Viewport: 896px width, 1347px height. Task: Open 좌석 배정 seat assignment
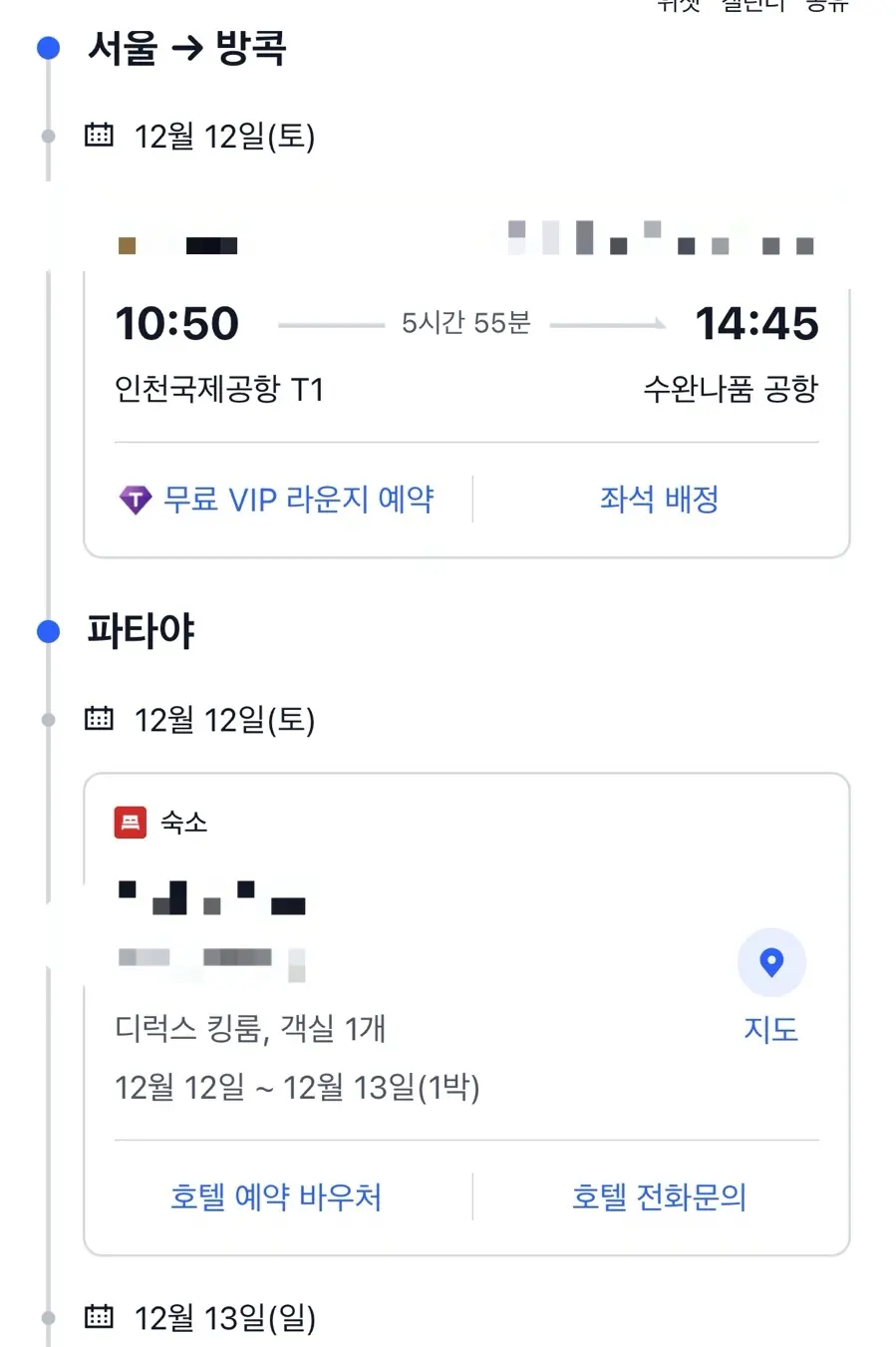(x=659, y=500)
